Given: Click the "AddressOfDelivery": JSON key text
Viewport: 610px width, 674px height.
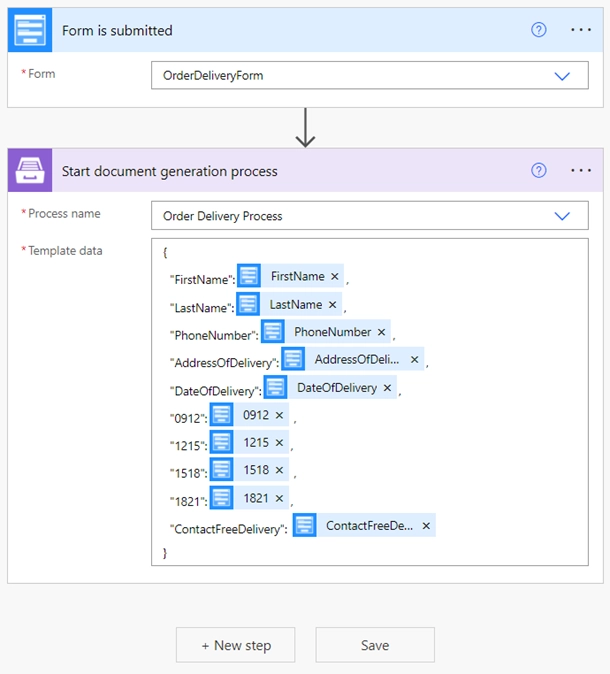Looking at the screenshot, I should coord(224,363).
